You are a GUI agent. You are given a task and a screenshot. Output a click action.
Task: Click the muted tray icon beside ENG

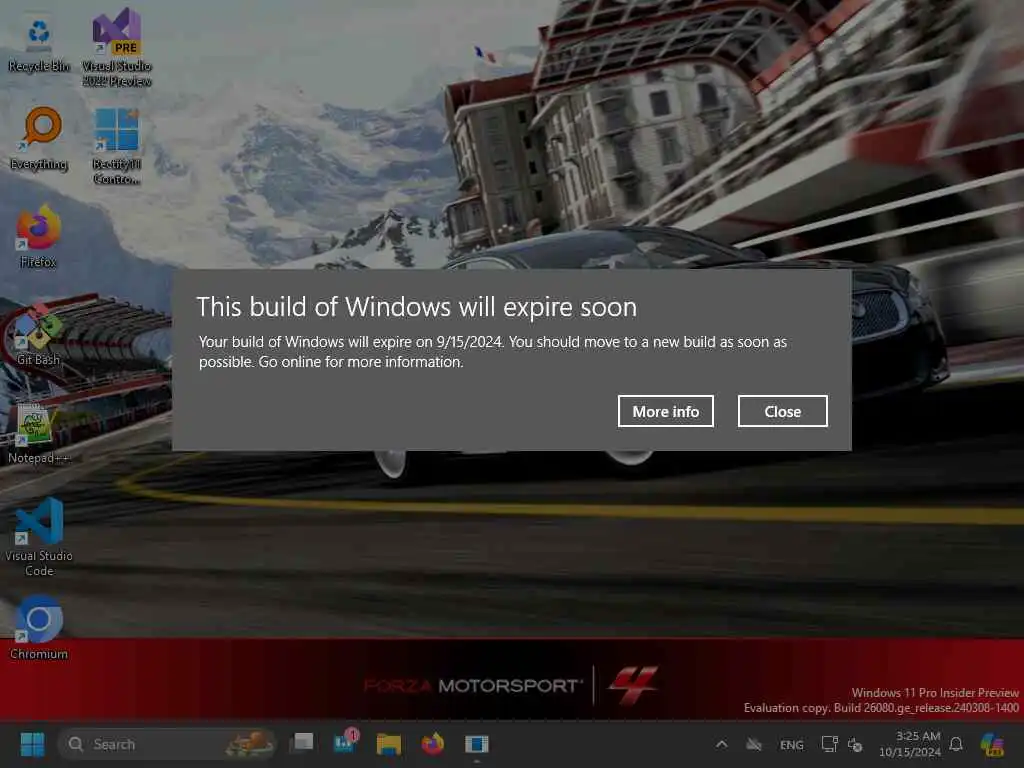754,744
